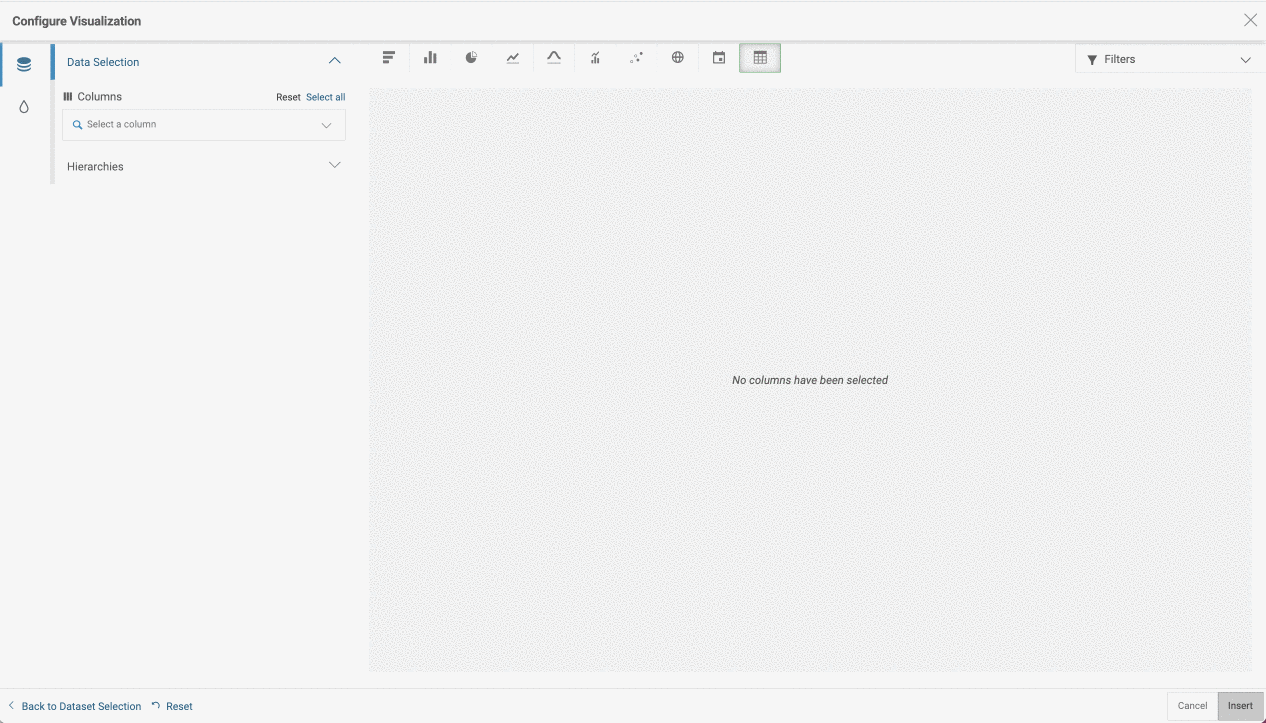Click the Data Selection heading
The image size is (1266, 723).
[103, 62]
